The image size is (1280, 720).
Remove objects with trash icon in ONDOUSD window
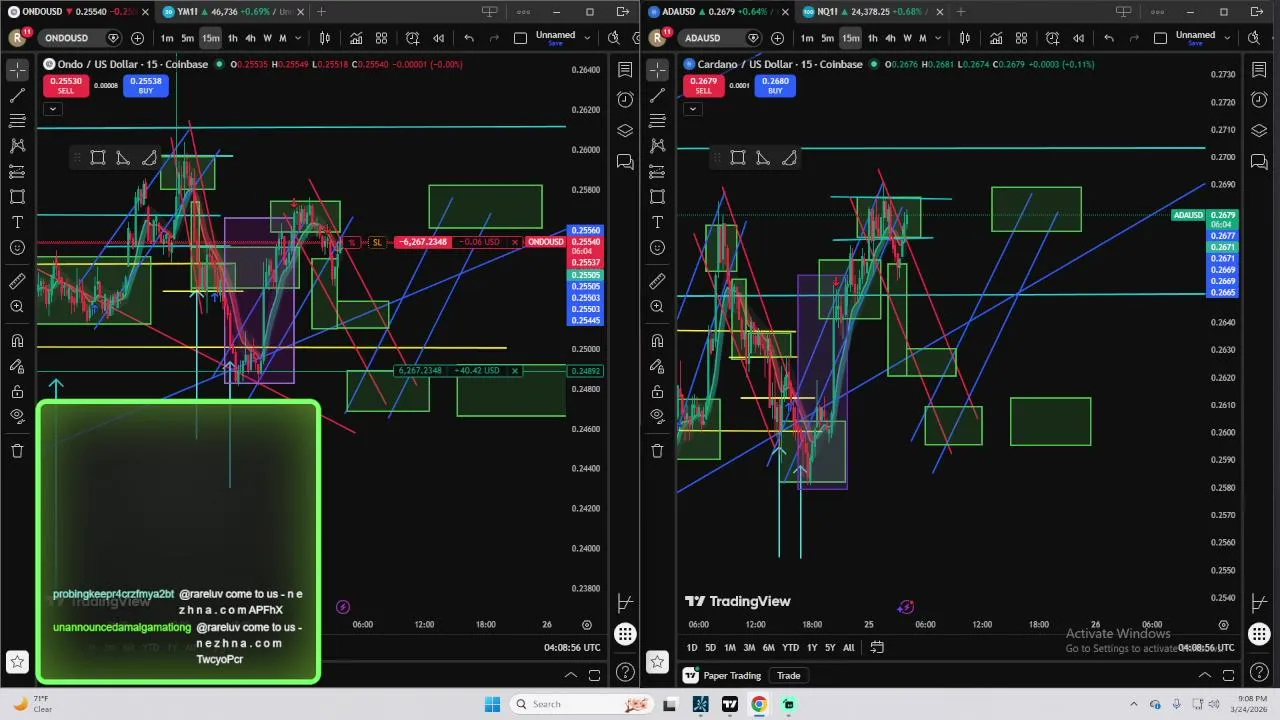tap(17, 451)
